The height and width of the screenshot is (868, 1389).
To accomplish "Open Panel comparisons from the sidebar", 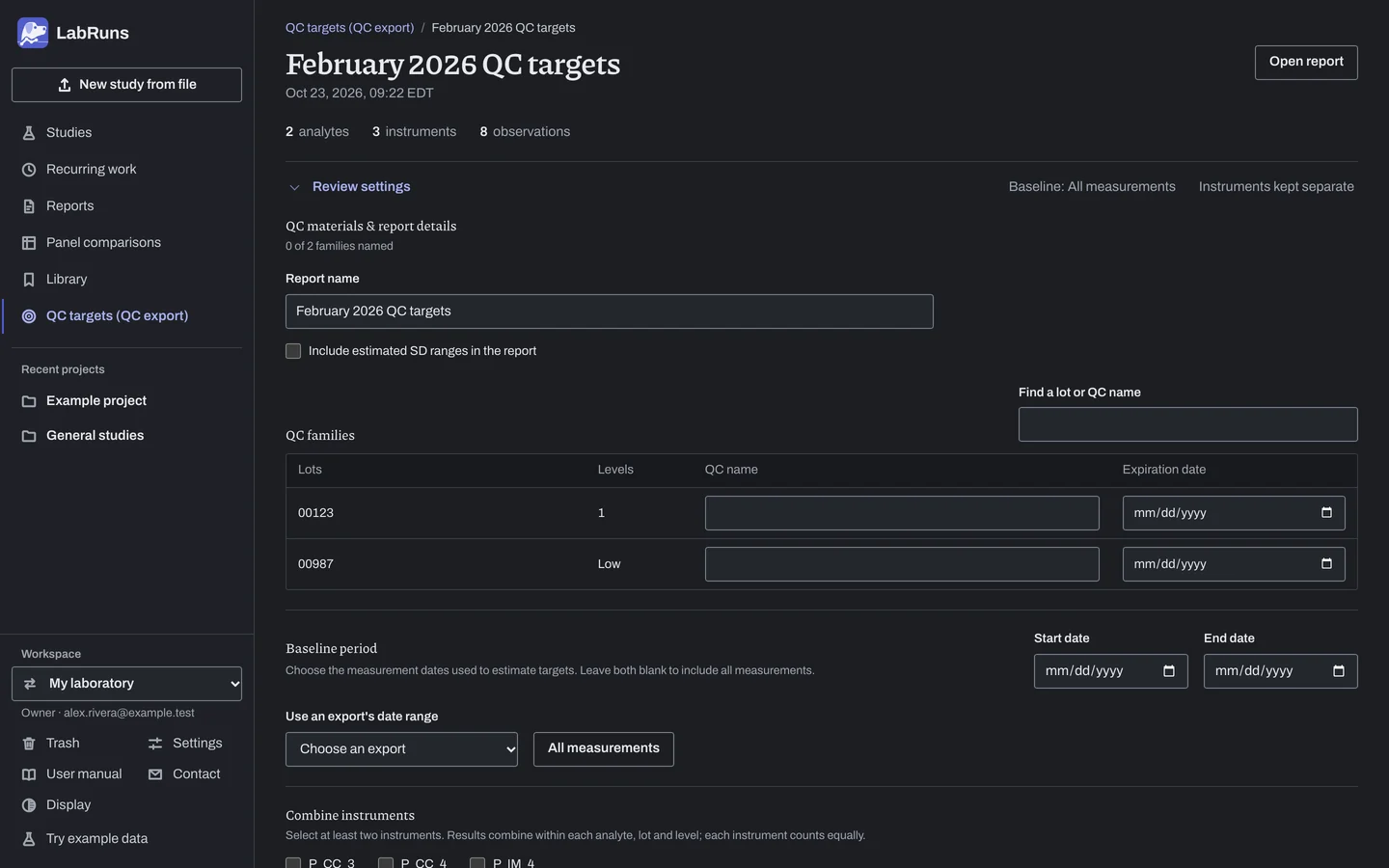I will (126, 243).
